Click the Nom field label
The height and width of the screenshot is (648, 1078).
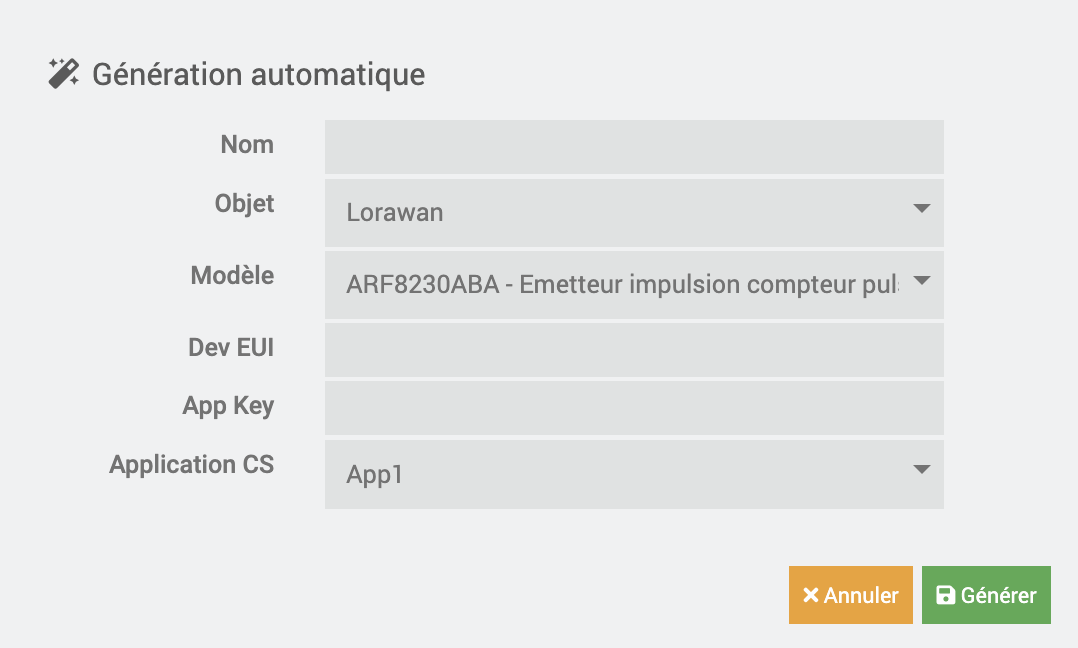coord(247,145)
